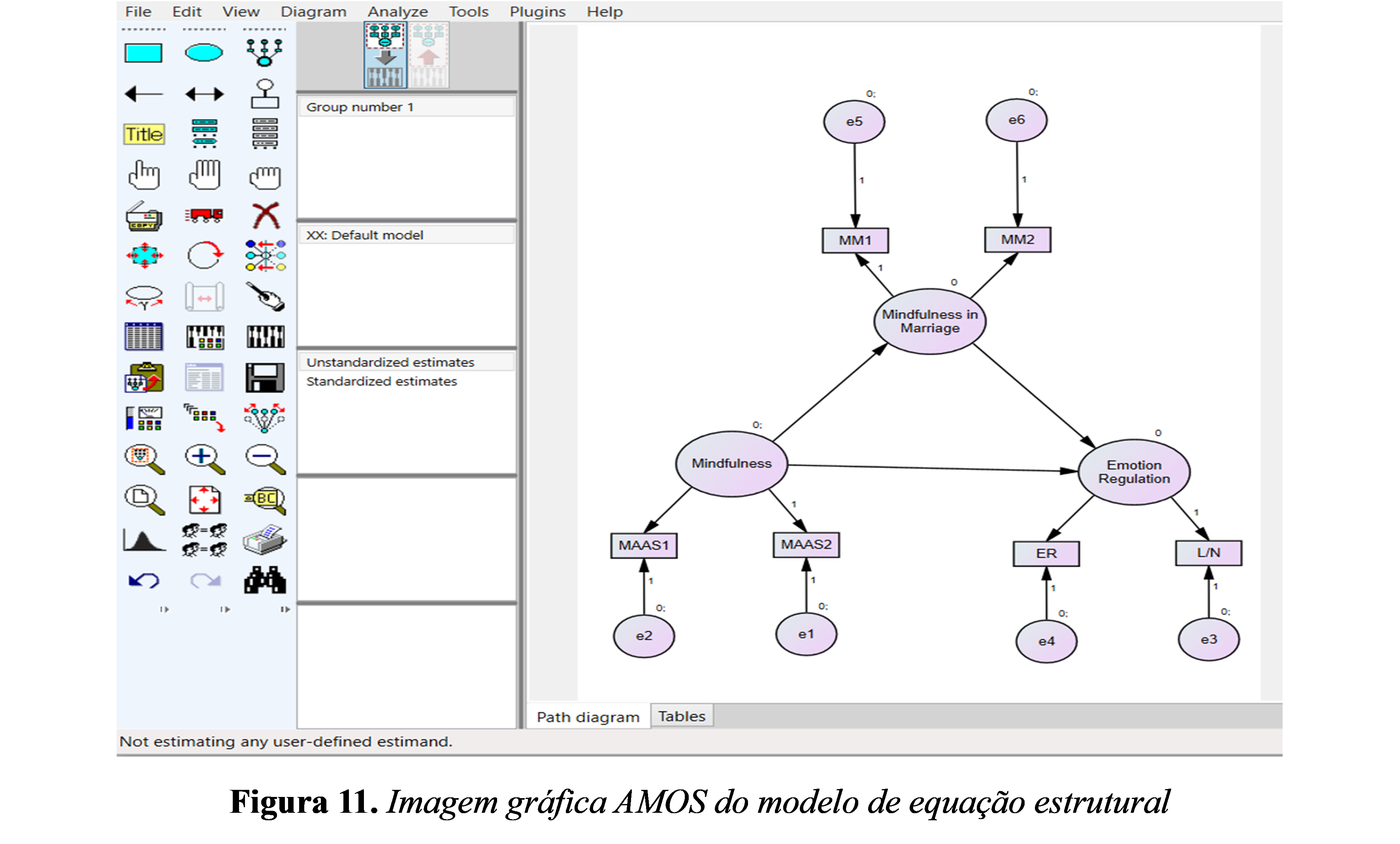Select the draw ellipse latent variable tool

click(x=203, y=53)
